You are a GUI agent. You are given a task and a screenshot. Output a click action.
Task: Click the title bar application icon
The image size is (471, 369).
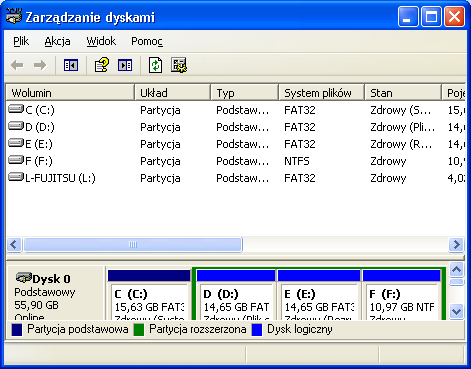pos(14,16)
